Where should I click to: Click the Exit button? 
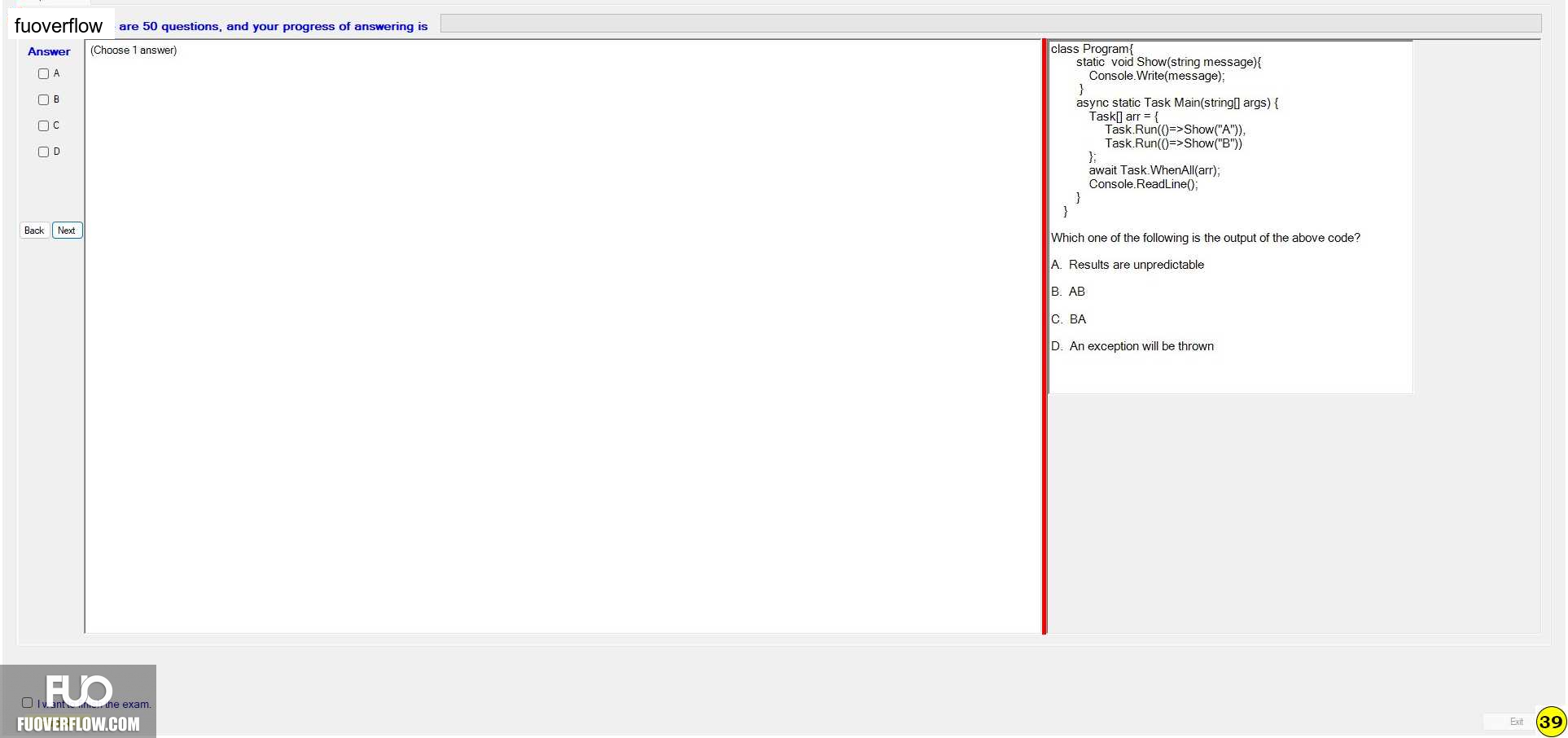[1516, 722]
